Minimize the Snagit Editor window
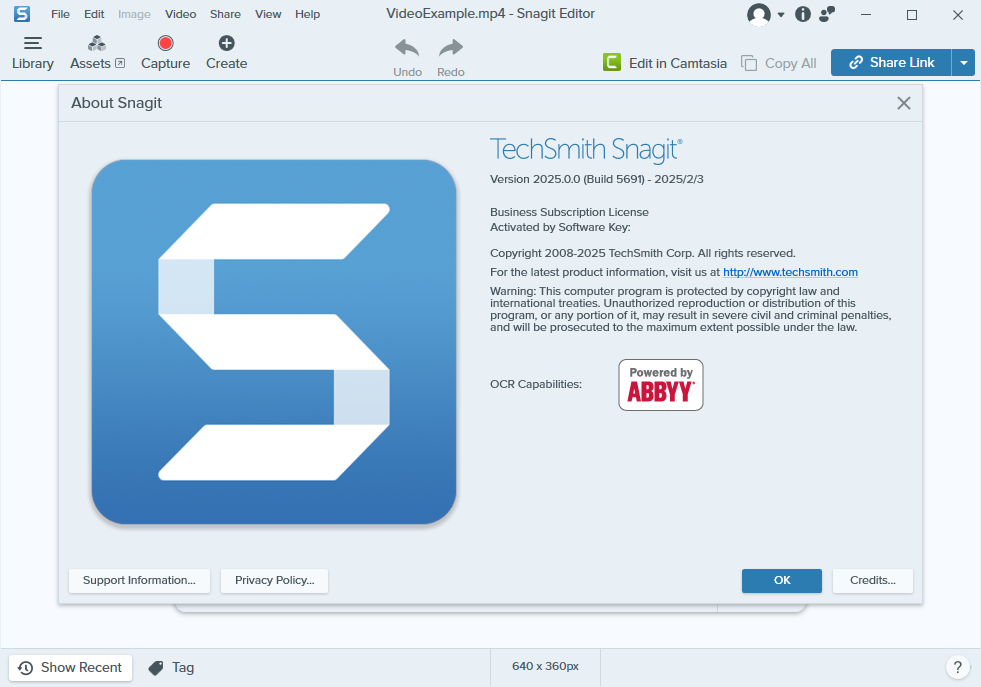 pos(866,14)
